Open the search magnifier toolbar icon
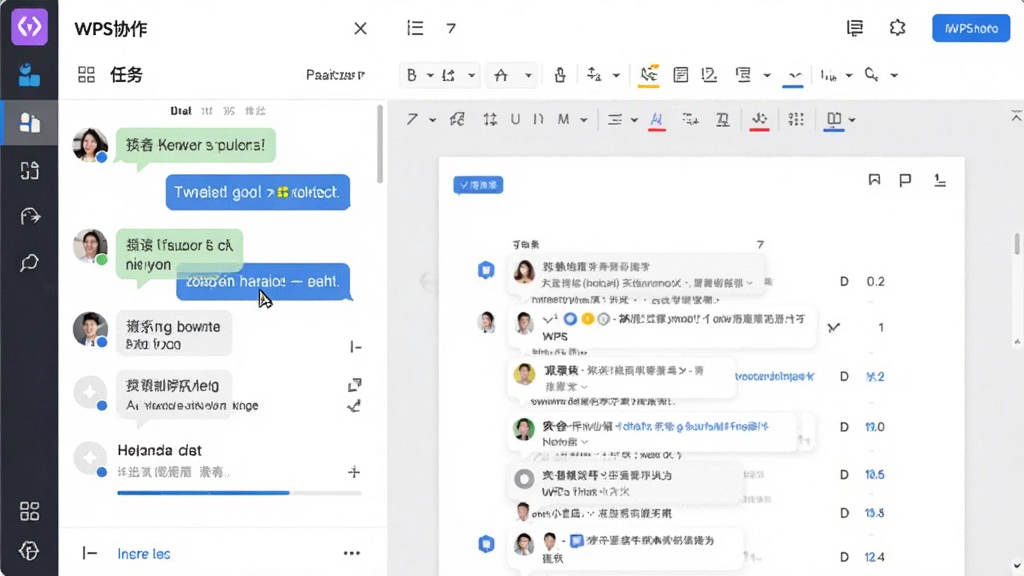1024x576 pixels. pos(871,74)
